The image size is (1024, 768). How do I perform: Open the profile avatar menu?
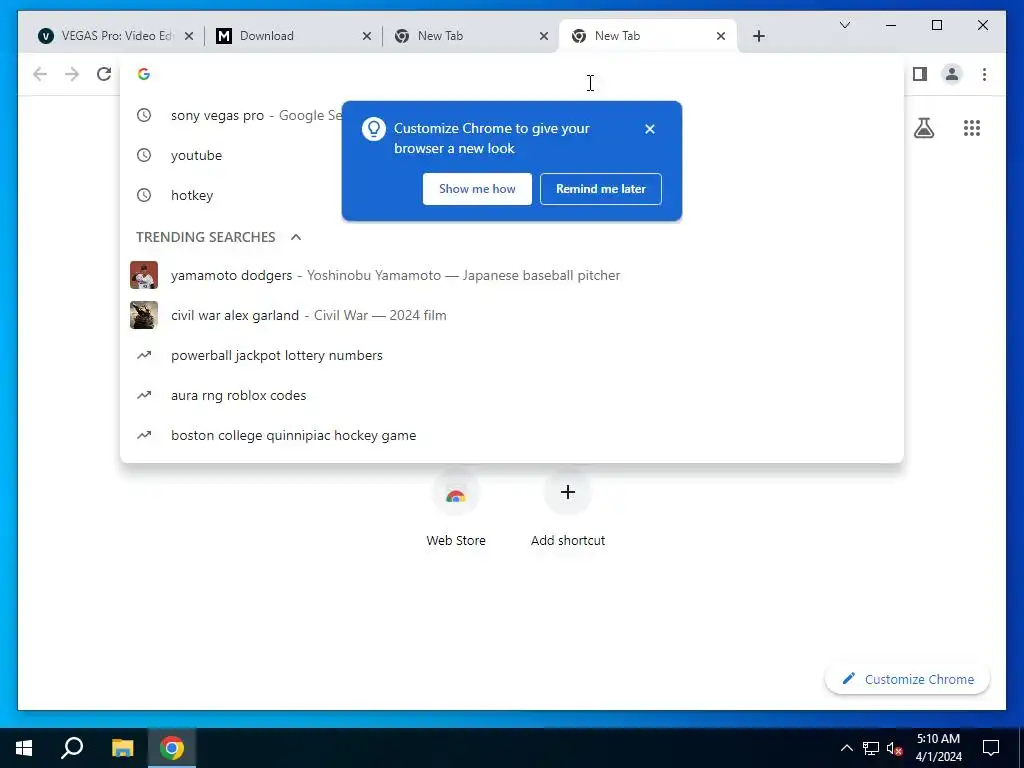(952, 74)
